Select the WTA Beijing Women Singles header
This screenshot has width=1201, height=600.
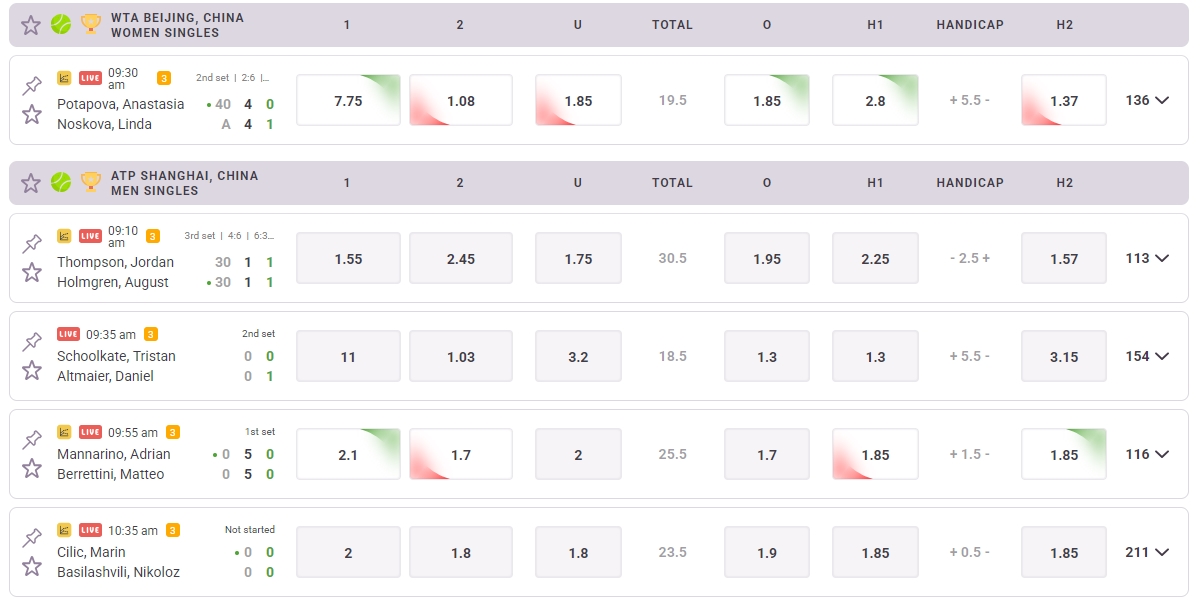click(180, 24)
